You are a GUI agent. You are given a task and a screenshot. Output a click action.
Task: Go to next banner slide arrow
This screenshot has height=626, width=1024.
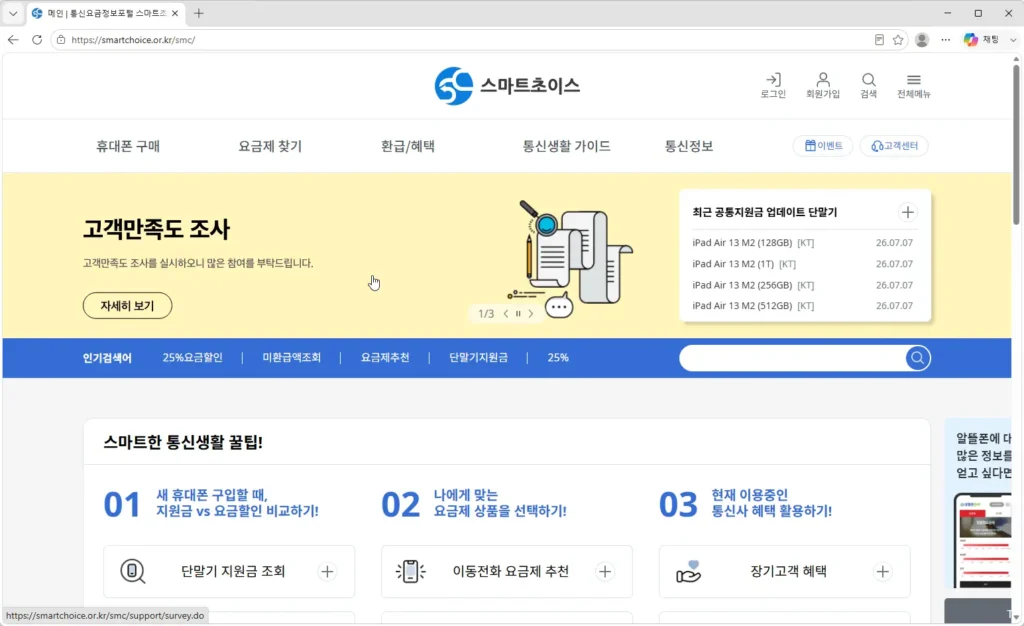click(531, 314)
